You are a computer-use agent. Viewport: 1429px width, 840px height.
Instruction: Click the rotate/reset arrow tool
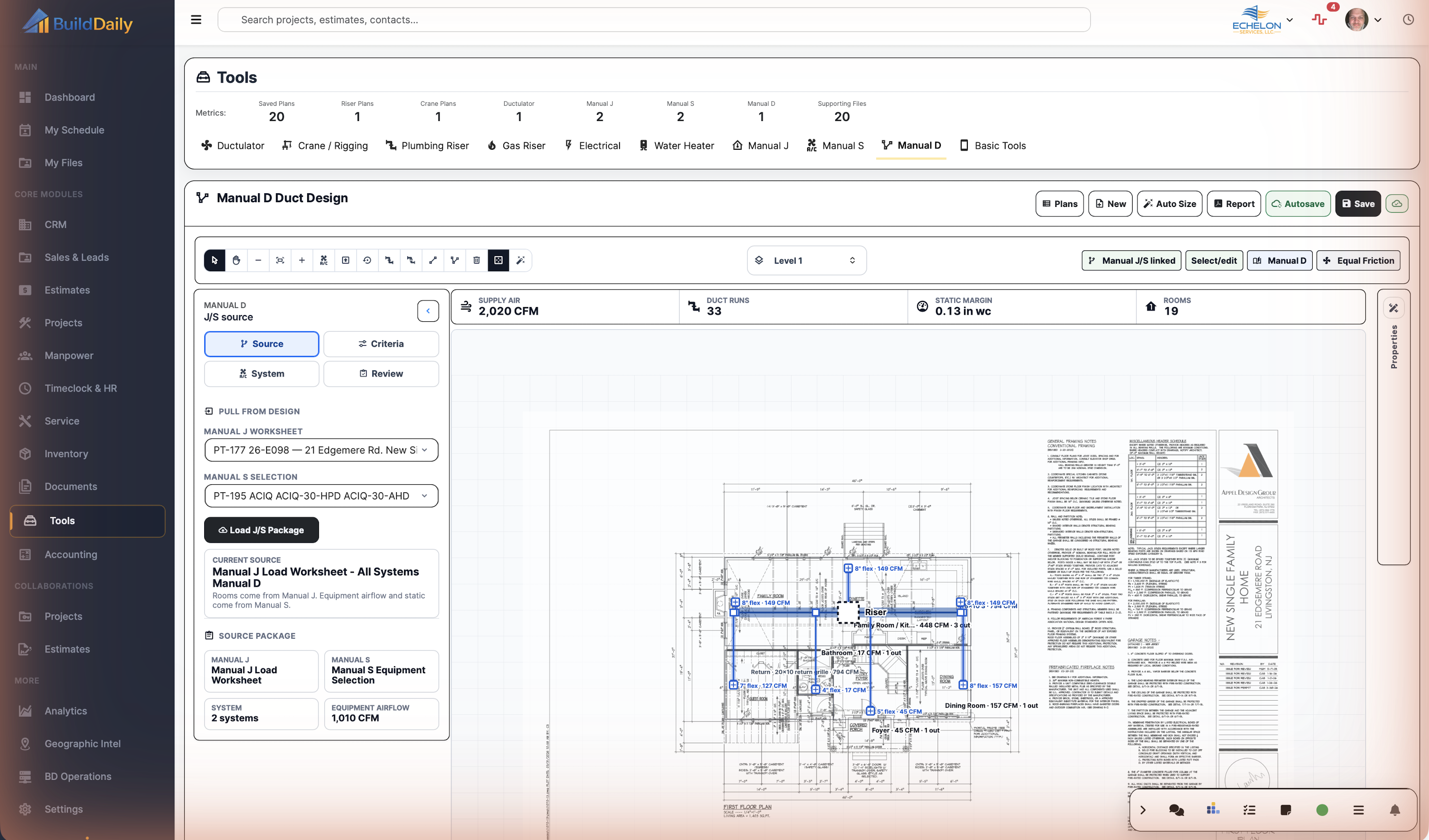pos(368,260)
